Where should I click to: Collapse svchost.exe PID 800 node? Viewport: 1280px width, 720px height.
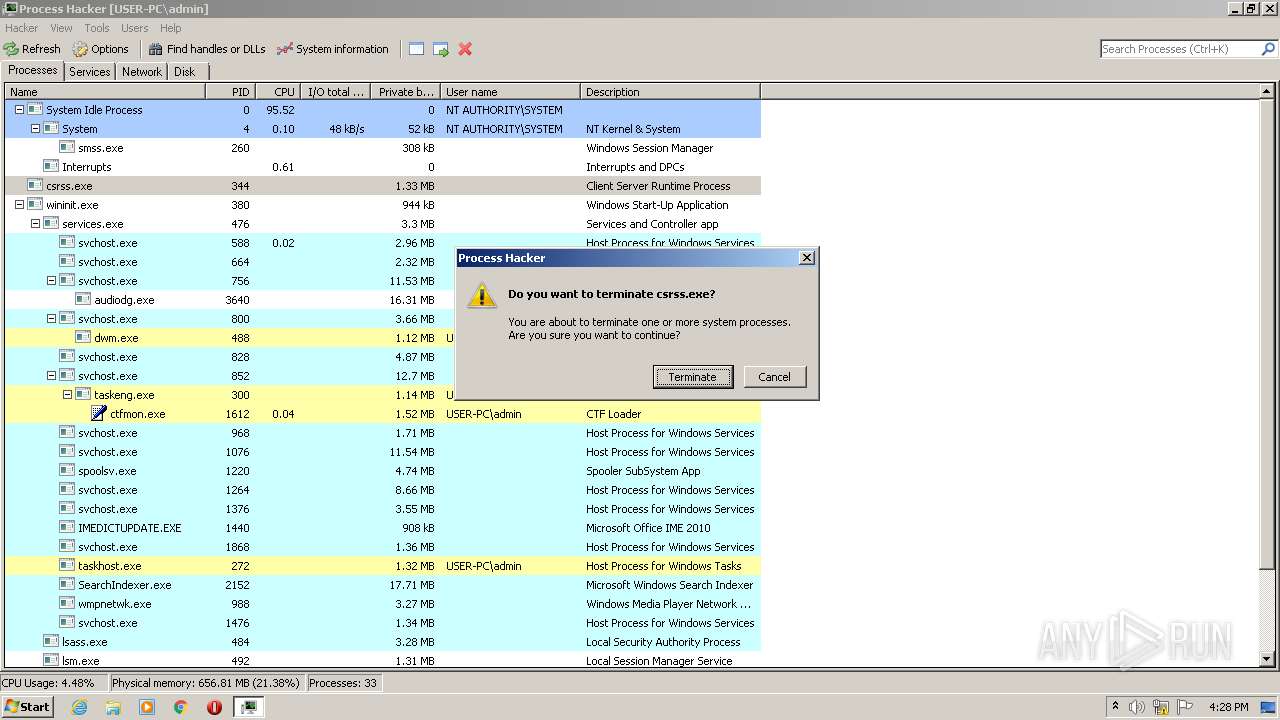pos(51,319)
